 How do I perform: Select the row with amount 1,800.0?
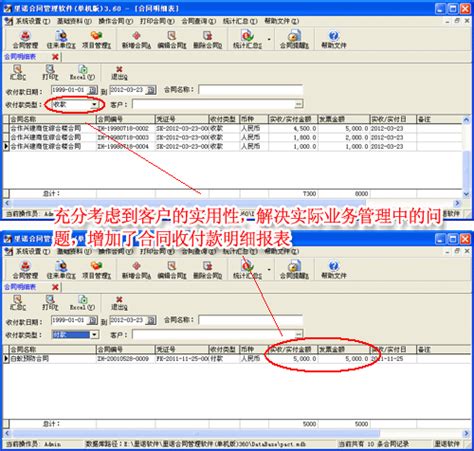pyautogui.click(x=232, y=137)
